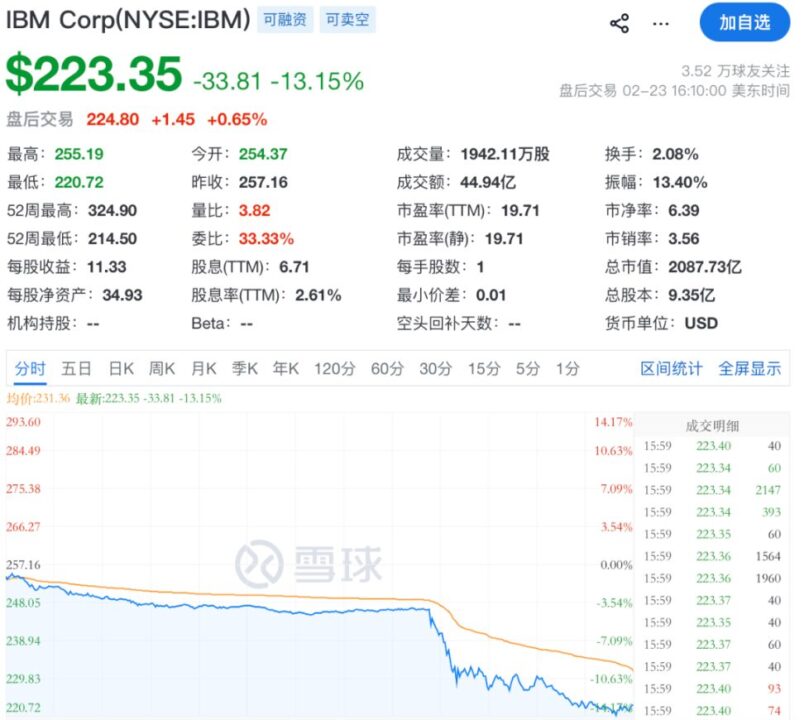Click the 最低 value 220.72 in stats

coord(79,183)
